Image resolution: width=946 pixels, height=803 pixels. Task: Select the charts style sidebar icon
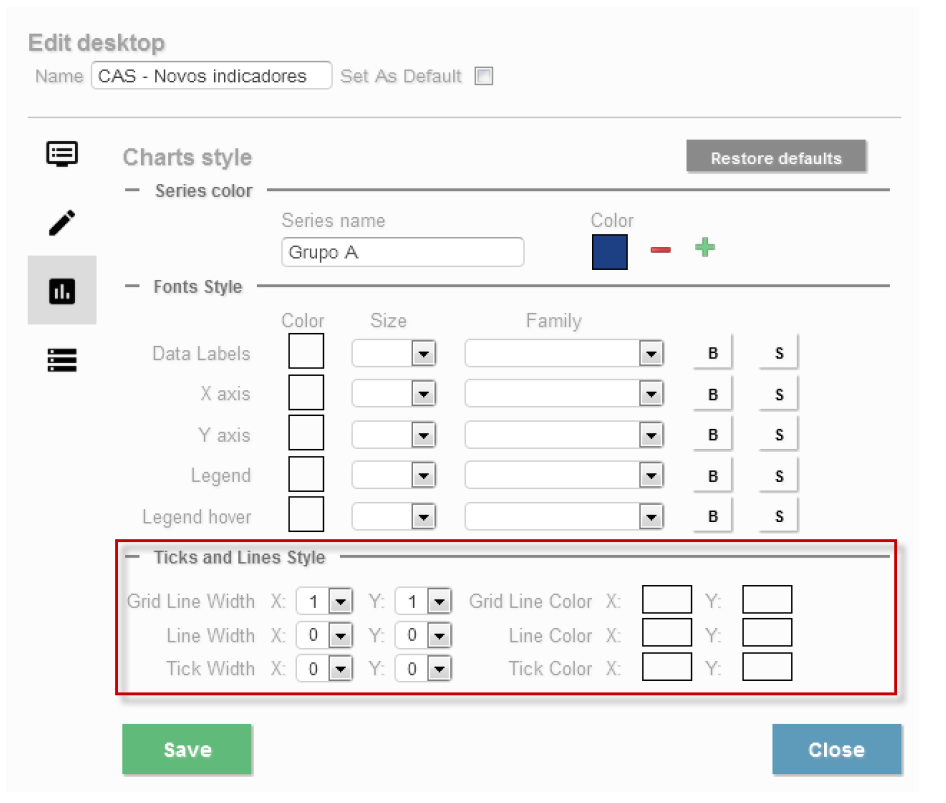click(x=62, y=291)
